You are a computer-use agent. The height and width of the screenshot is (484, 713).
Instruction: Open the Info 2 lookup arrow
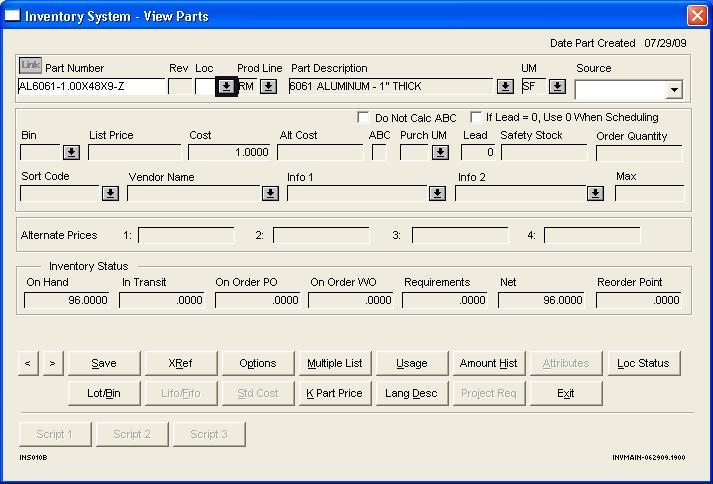(x=595, y=193)
